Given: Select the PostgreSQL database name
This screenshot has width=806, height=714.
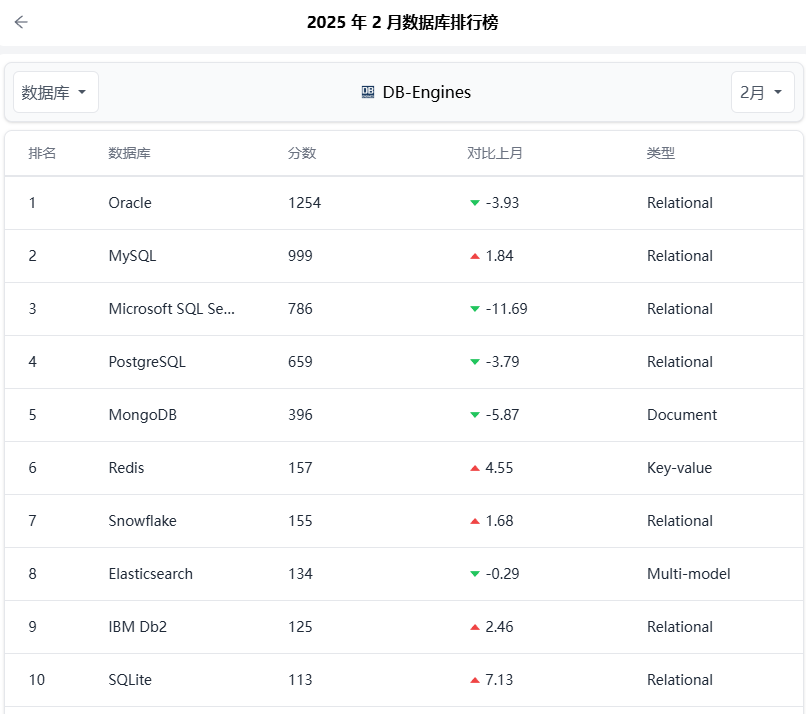Looking at the screenshot, I should pos(147,362).
